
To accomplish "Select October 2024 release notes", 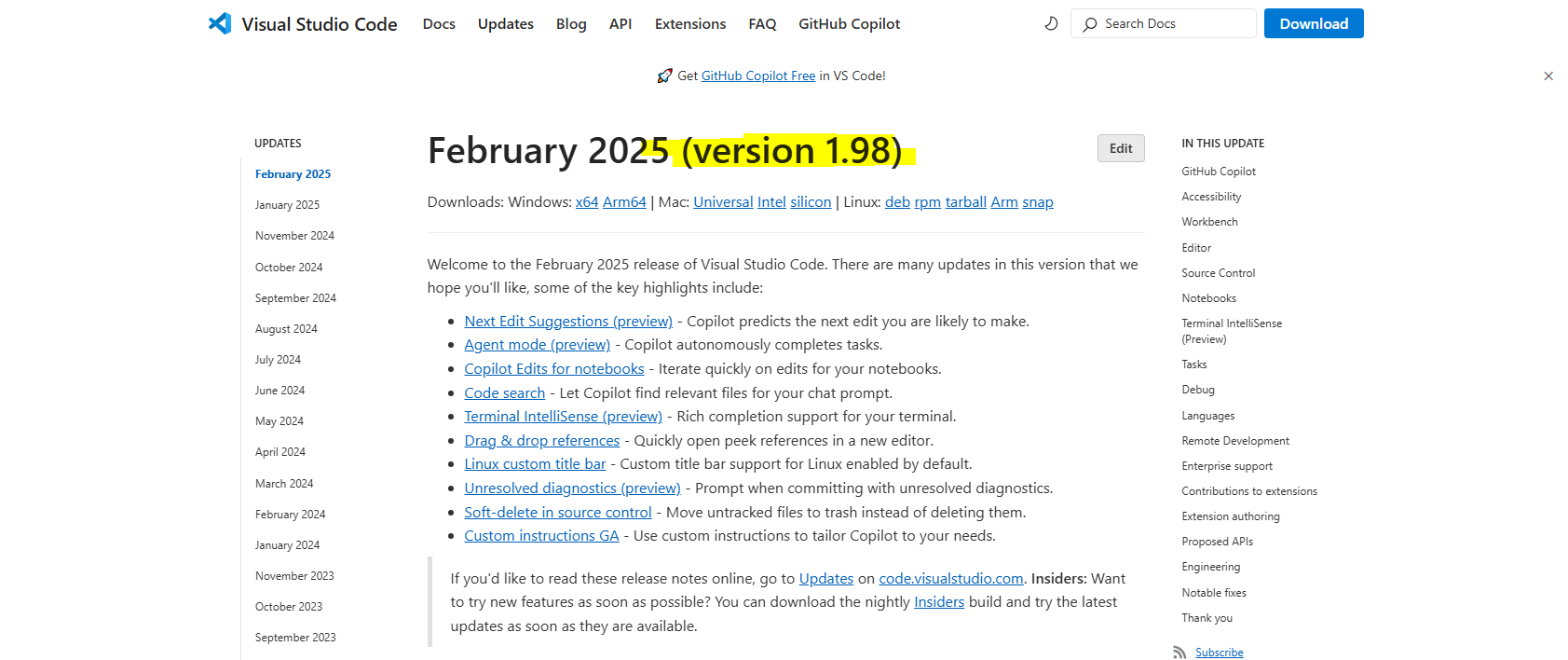I will pos(289,268).
